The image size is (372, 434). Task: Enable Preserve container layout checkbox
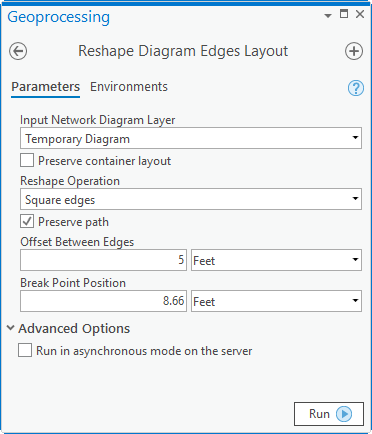click(x=27, y=160)
